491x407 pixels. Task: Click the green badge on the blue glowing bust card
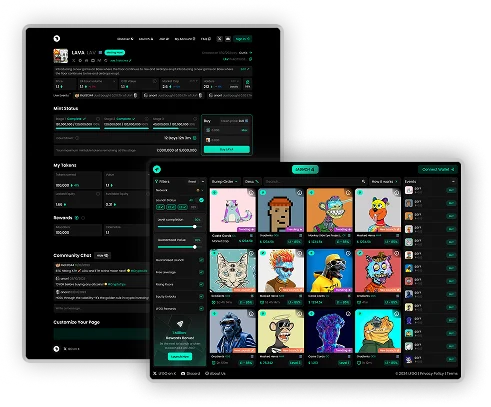tap(311, 314)
